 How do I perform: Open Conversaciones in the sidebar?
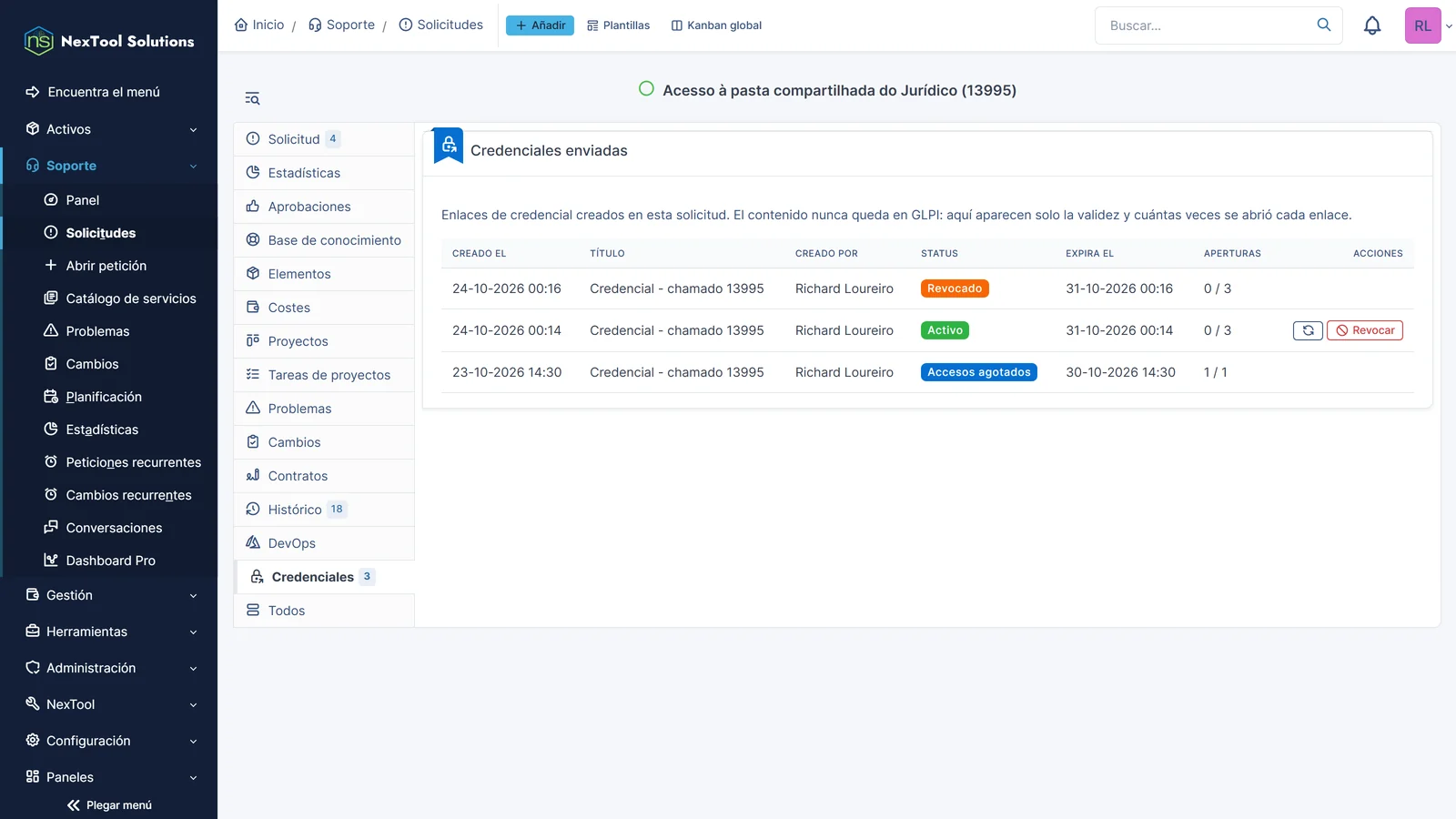[109, 528]
